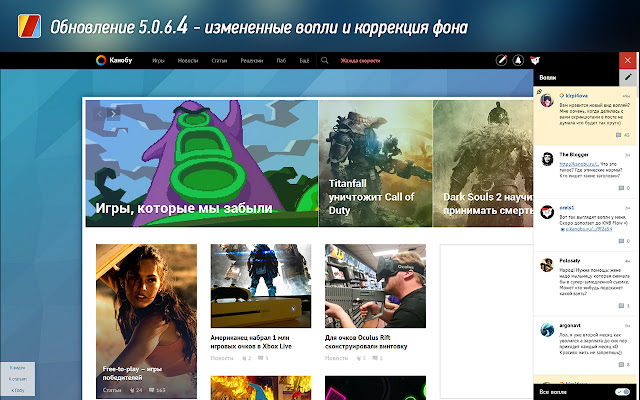The image size is (640, 400).
Task: Open Новости menu item
Action: point(188,60)
